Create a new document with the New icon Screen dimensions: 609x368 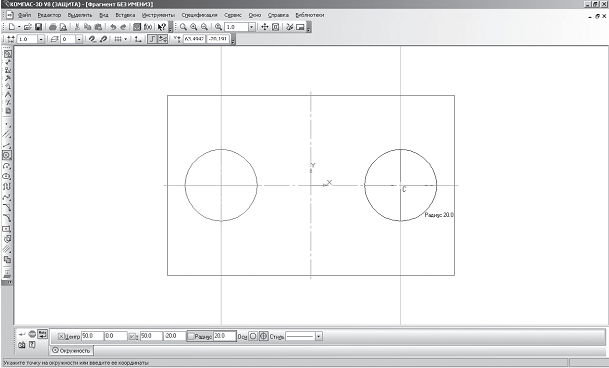point(12,27)
